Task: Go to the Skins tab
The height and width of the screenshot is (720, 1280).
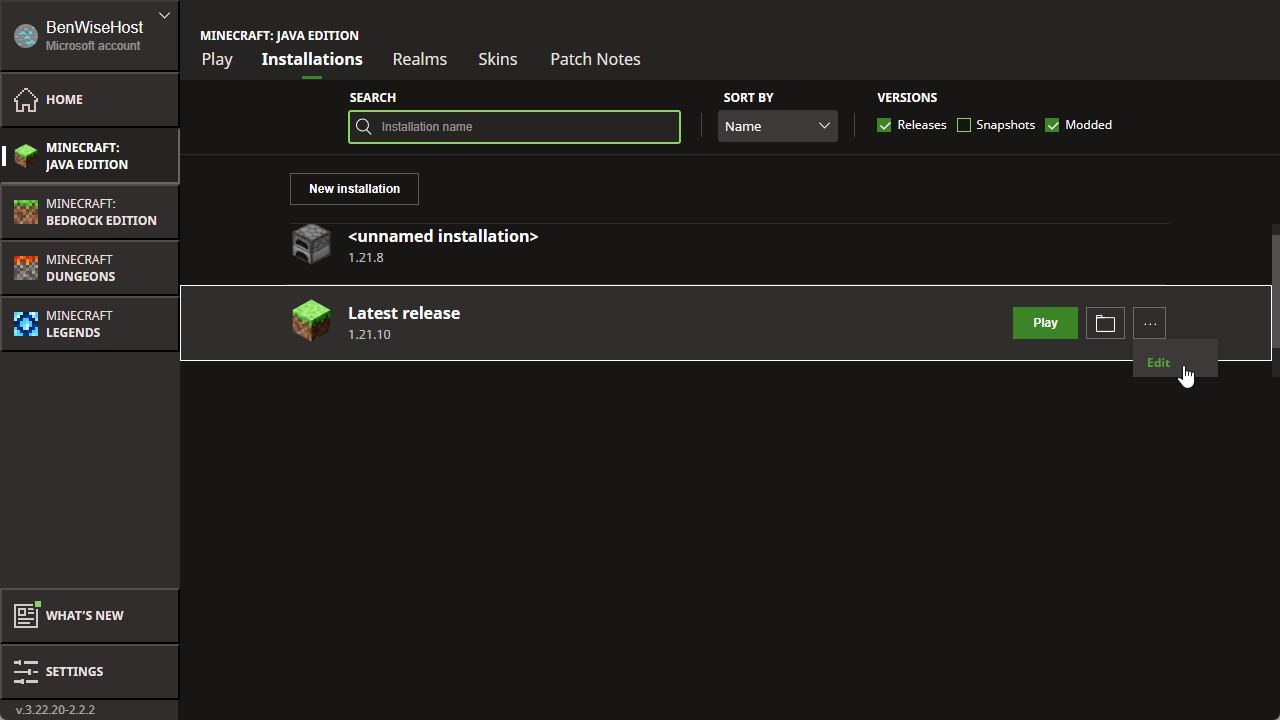Action: pyautogui.click(x=498, y=59)
